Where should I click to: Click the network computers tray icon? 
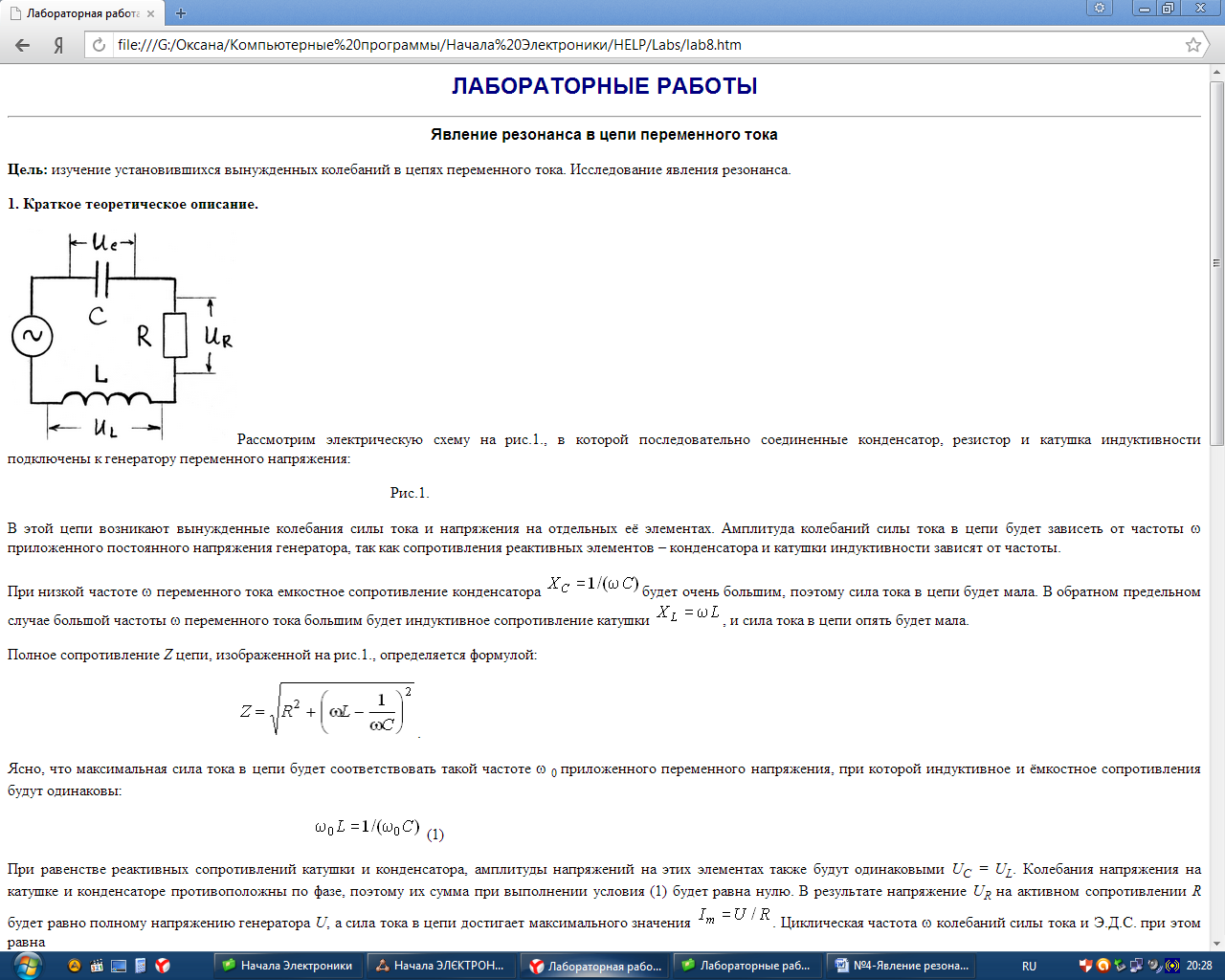point(1137,966)
